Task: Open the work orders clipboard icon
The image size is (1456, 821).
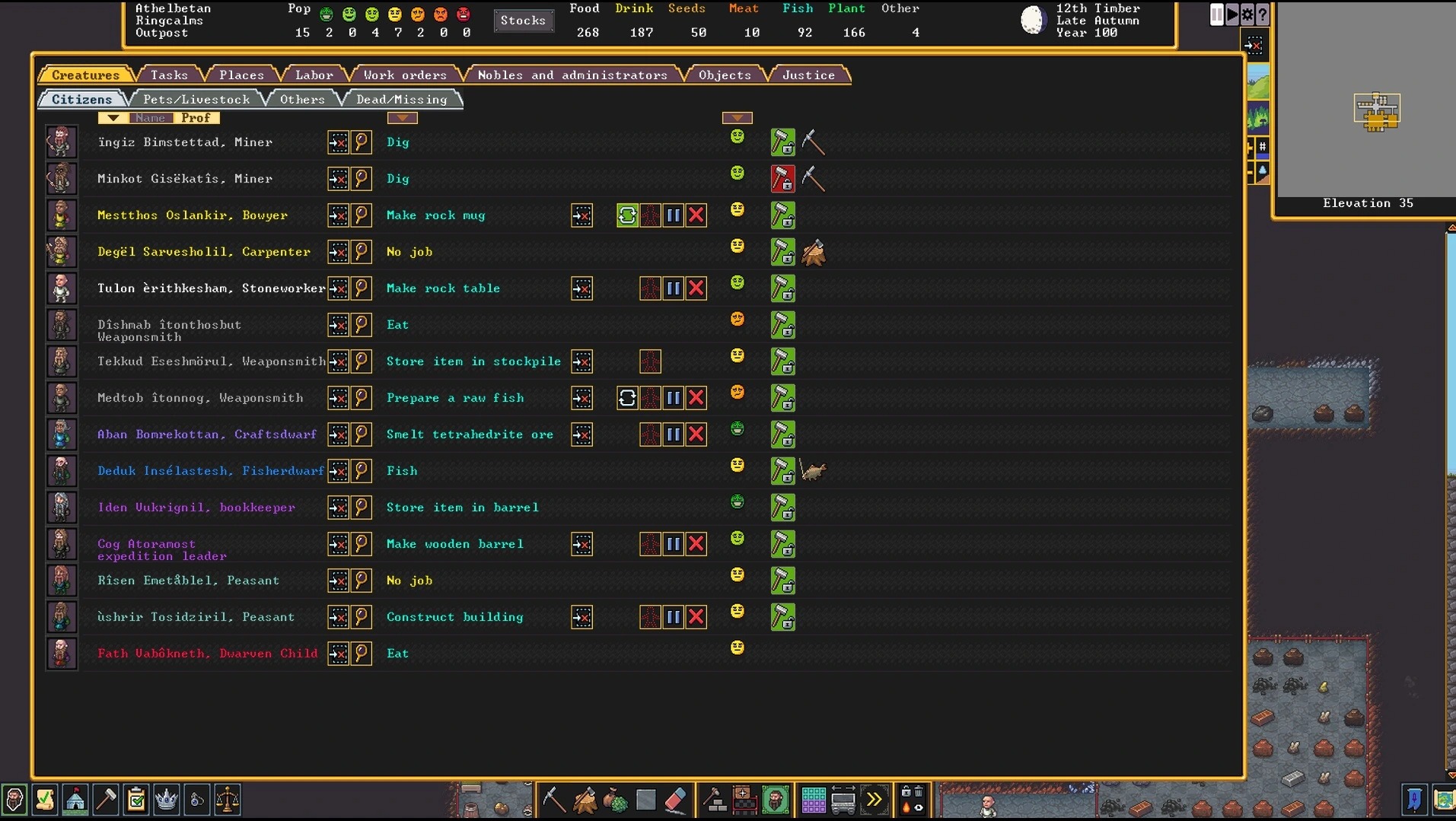Action: coord(136,800)
